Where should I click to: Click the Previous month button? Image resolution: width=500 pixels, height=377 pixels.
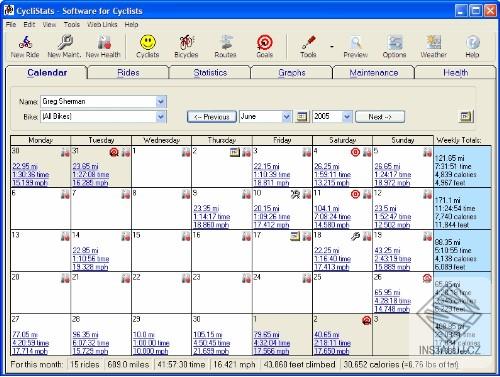[x=212, y=117]
